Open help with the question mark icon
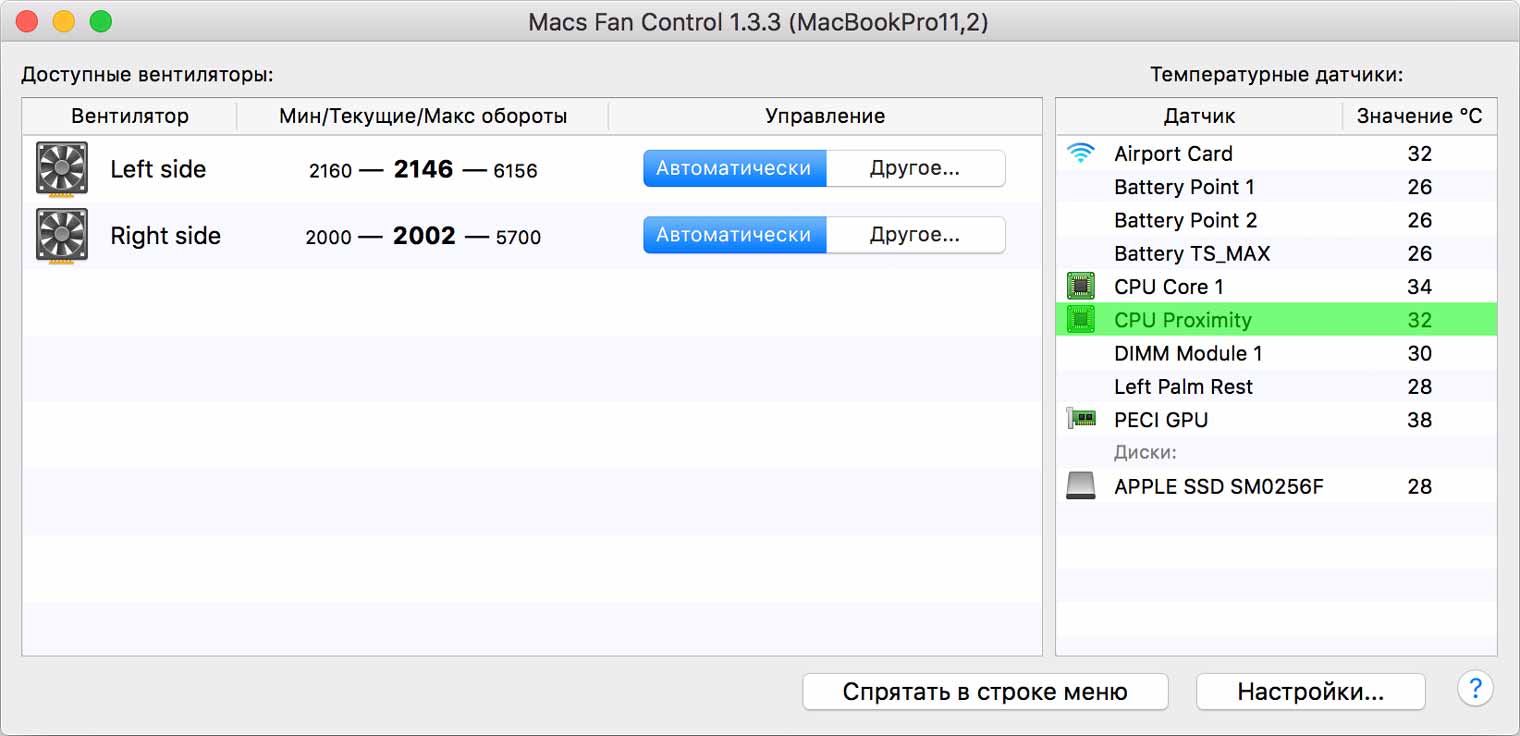Image resolution: width=1520 pixels, height=736 pixels. point(1475,689)
